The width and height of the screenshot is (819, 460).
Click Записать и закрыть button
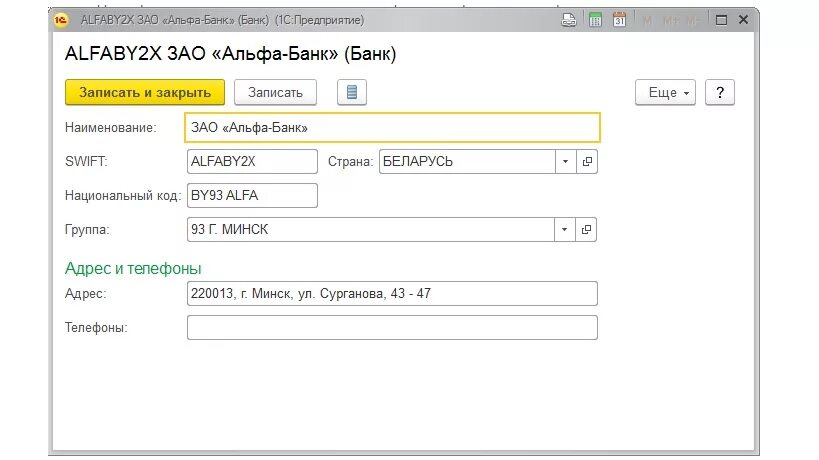(x=145, y=92)
